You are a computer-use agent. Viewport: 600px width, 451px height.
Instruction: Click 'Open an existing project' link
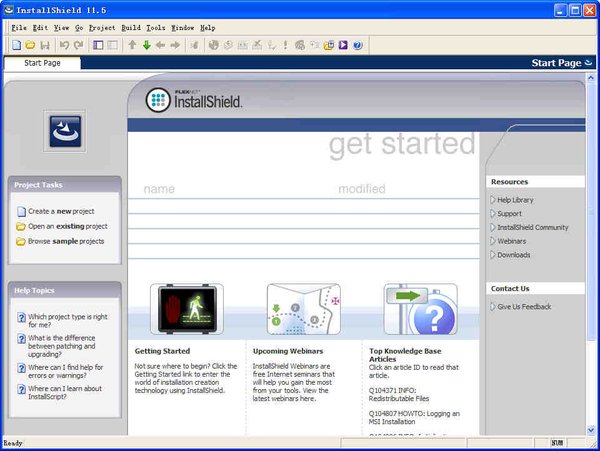coord(68,226)
